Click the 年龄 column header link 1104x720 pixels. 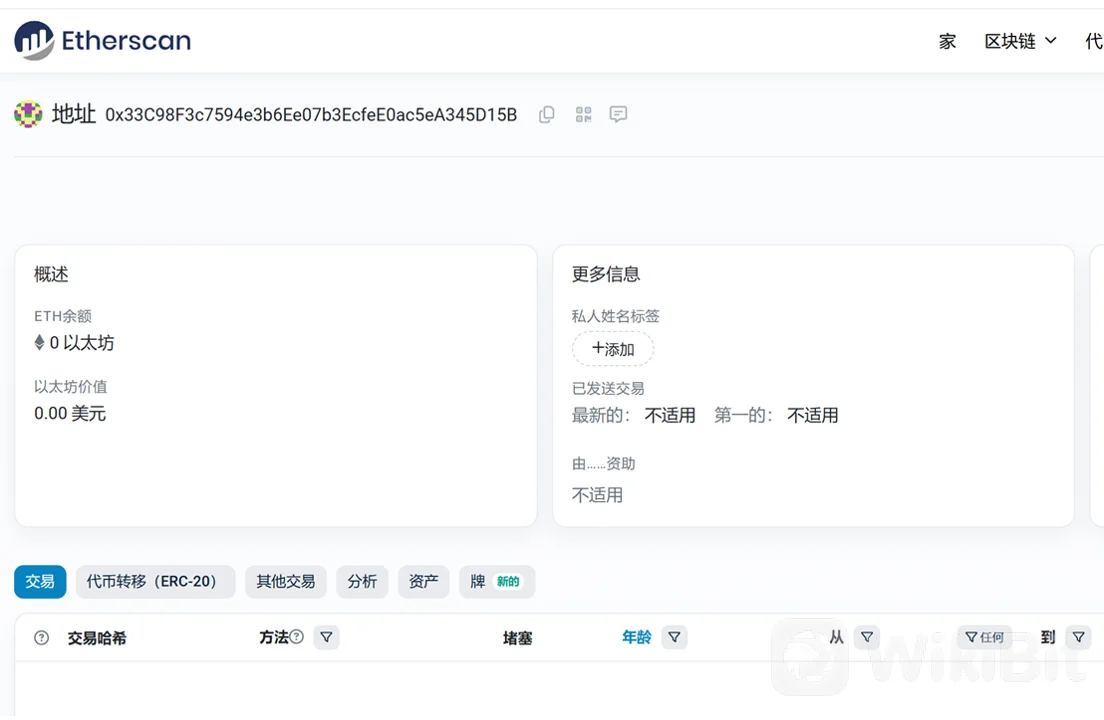[636, 637]
